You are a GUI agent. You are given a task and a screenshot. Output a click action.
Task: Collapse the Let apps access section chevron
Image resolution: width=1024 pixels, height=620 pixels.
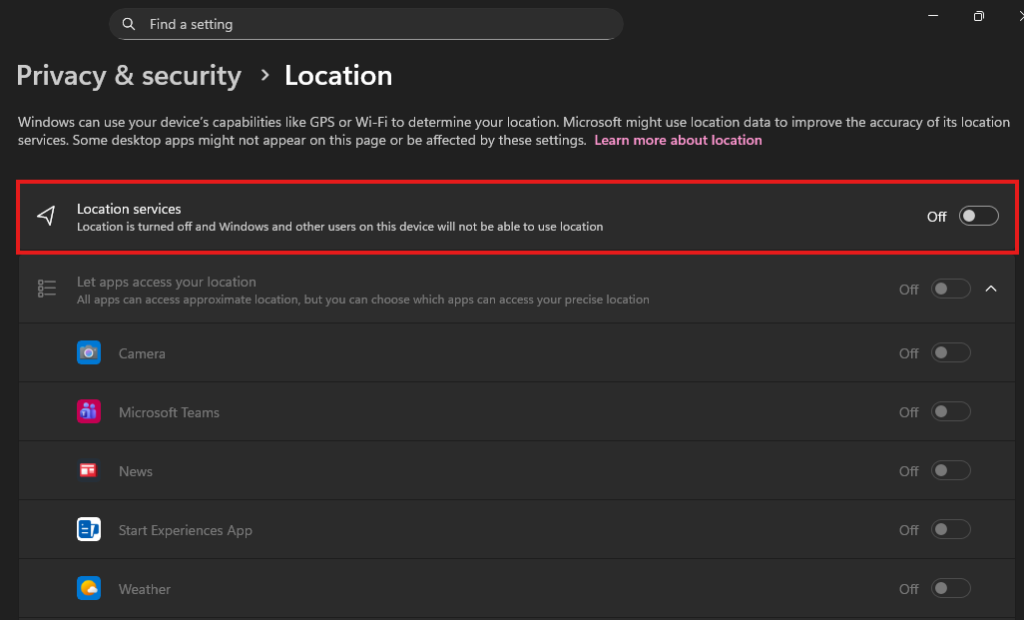point(991,289)
